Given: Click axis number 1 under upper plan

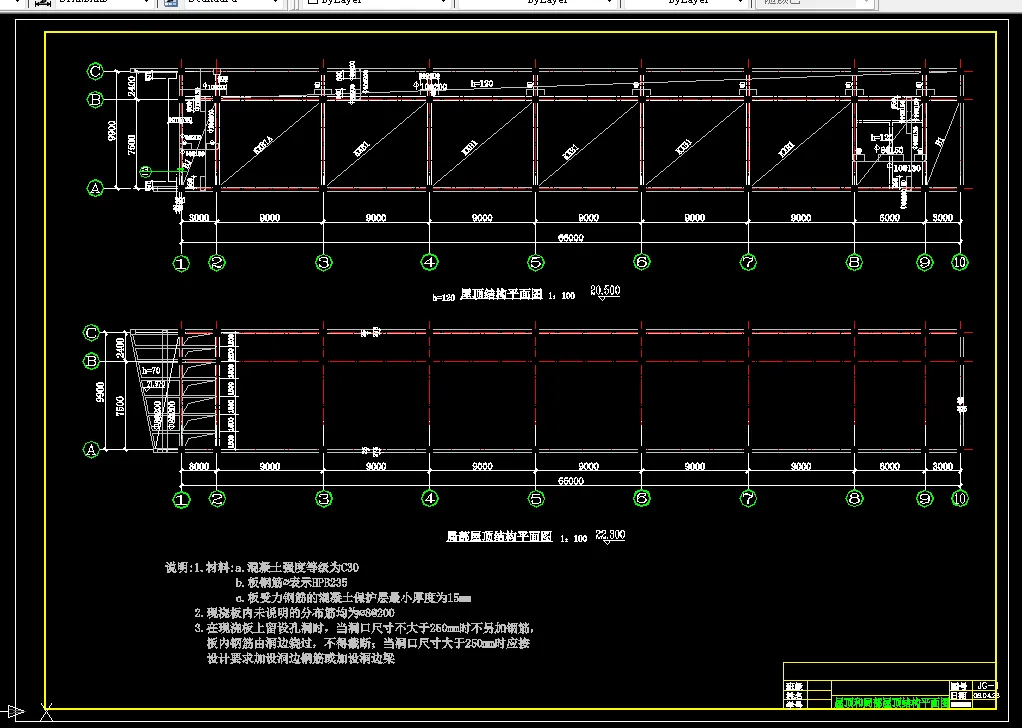Looking at the screenshot, I should coord(181,263).
